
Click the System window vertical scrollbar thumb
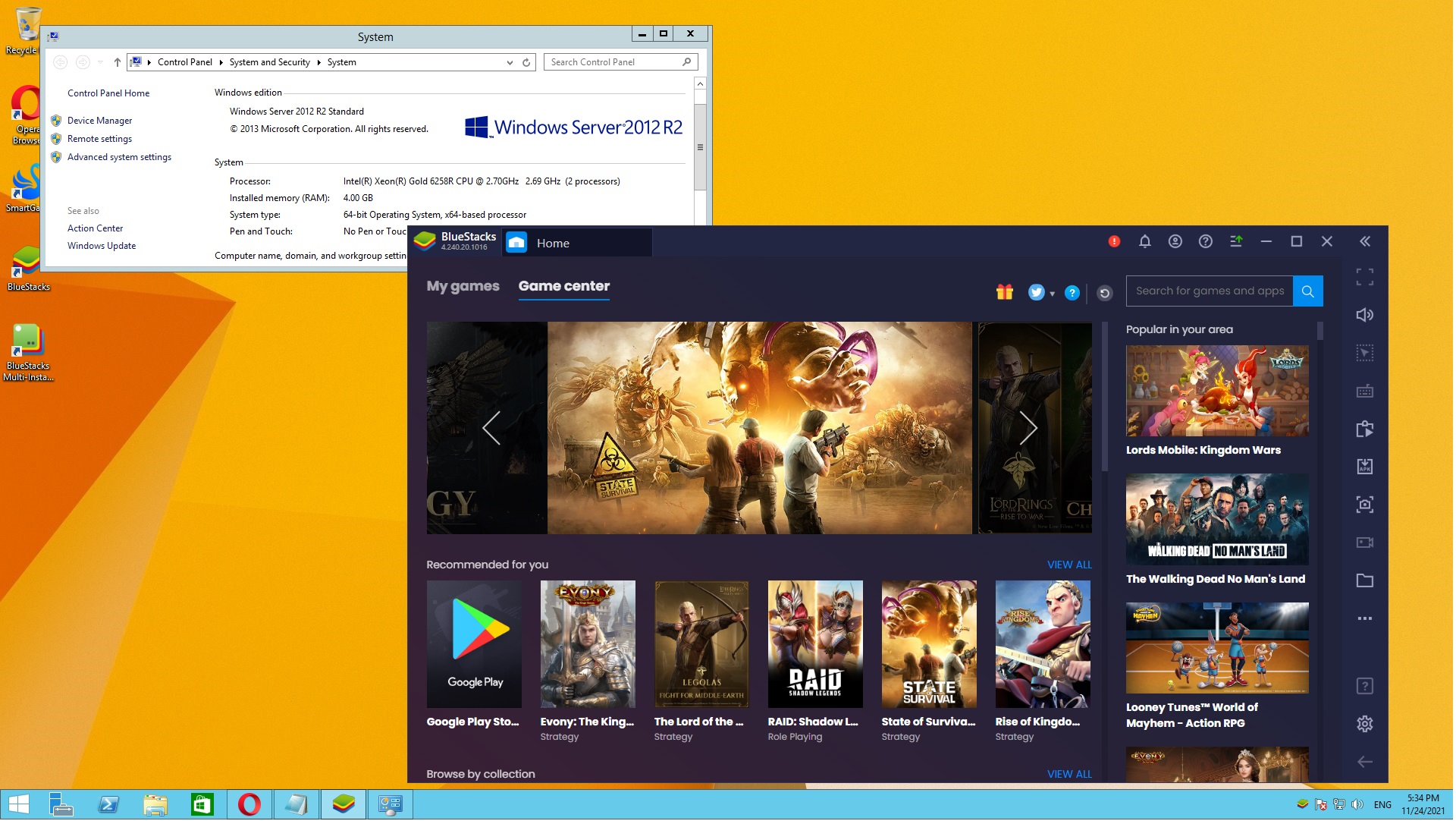point(700,147)
